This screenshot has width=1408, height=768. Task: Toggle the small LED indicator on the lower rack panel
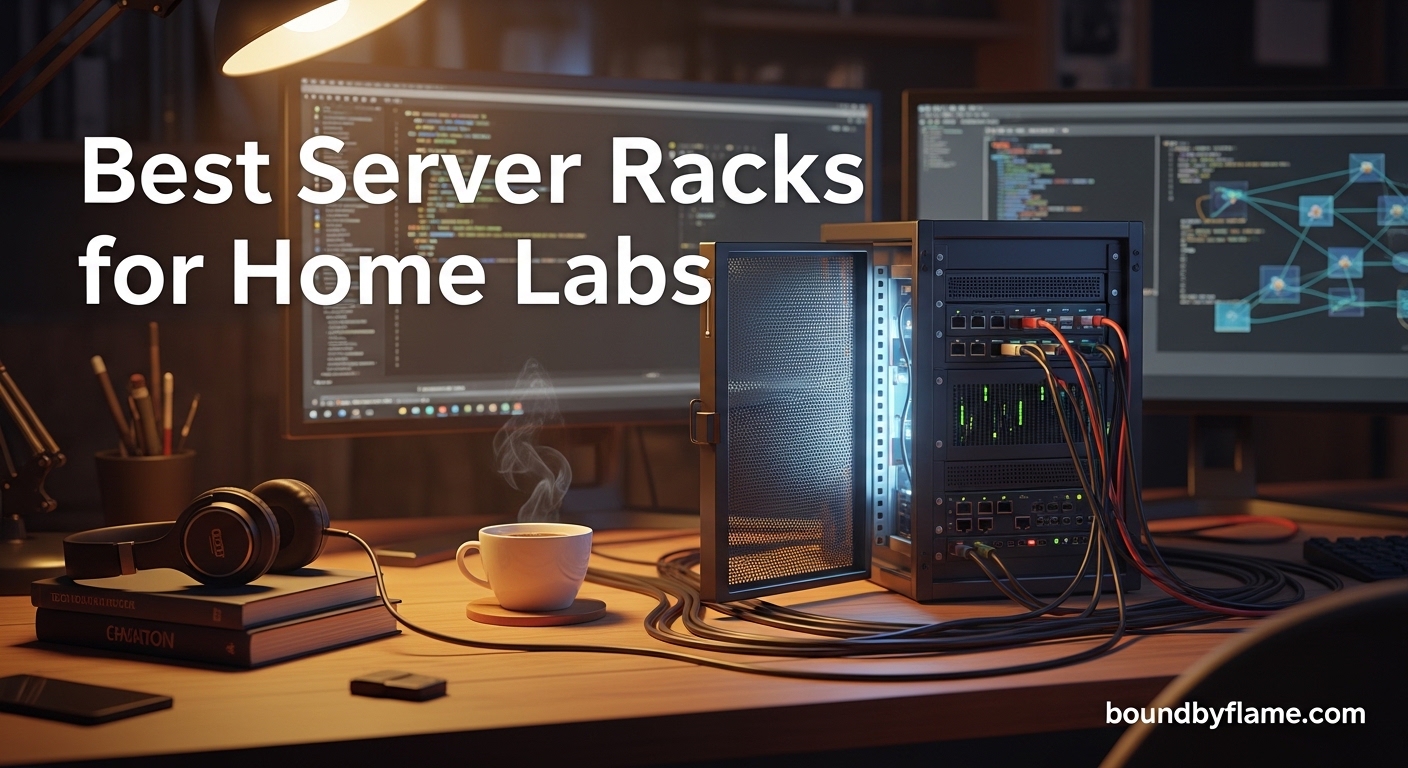1078,497
